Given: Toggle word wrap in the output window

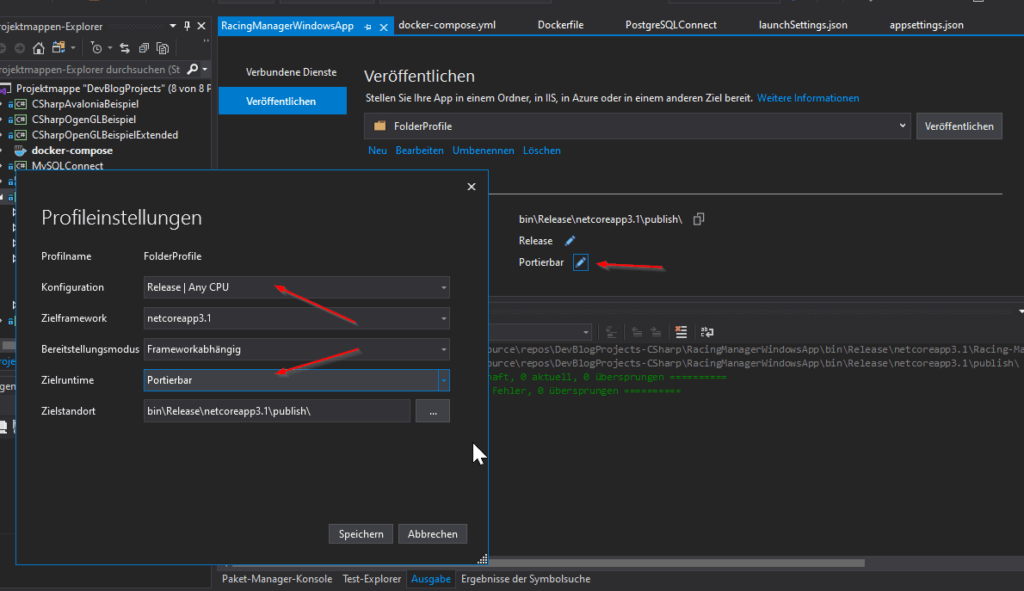Looking at the screenshot, I should 707,332.
